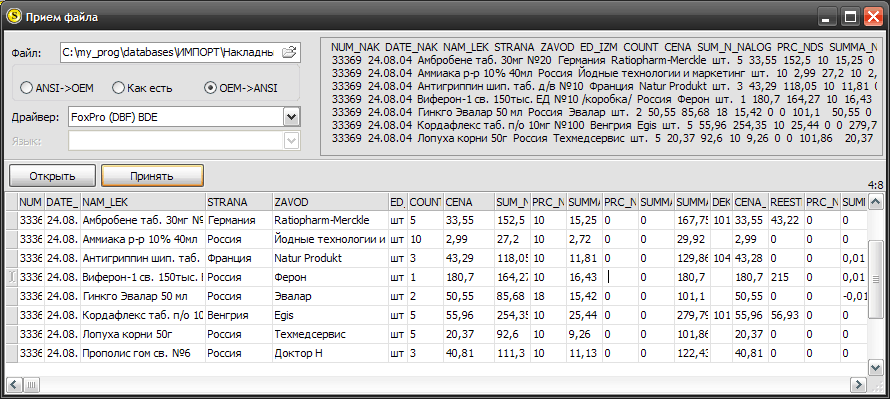This screenshot has width=890, height=399.
Task: Click the DATE_ column header
Action: pos(62,201)
